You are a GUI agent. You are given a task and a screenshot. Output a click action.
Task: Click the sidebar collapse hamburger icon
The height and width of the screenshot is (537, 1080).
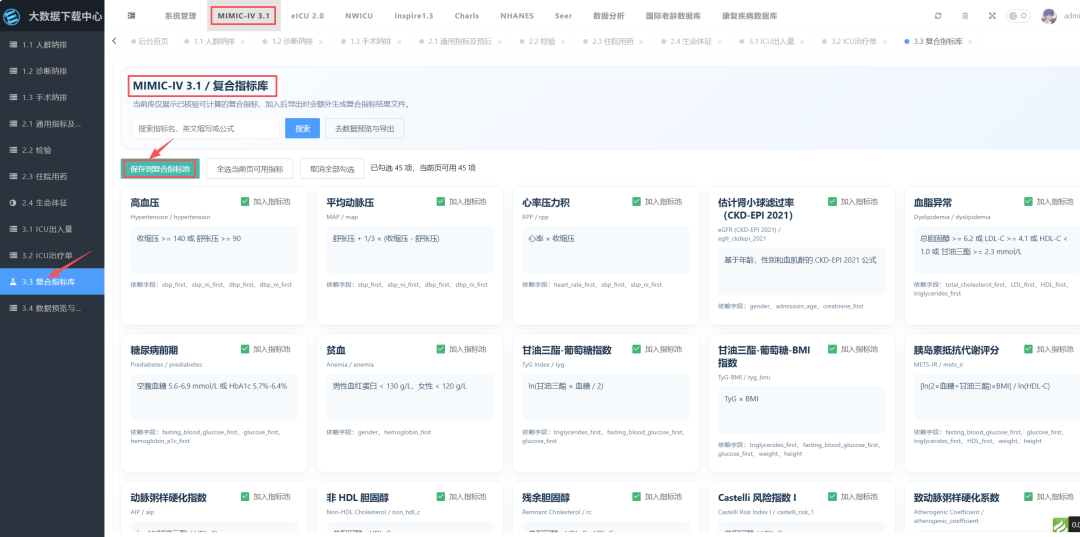[x=131, y=15]
